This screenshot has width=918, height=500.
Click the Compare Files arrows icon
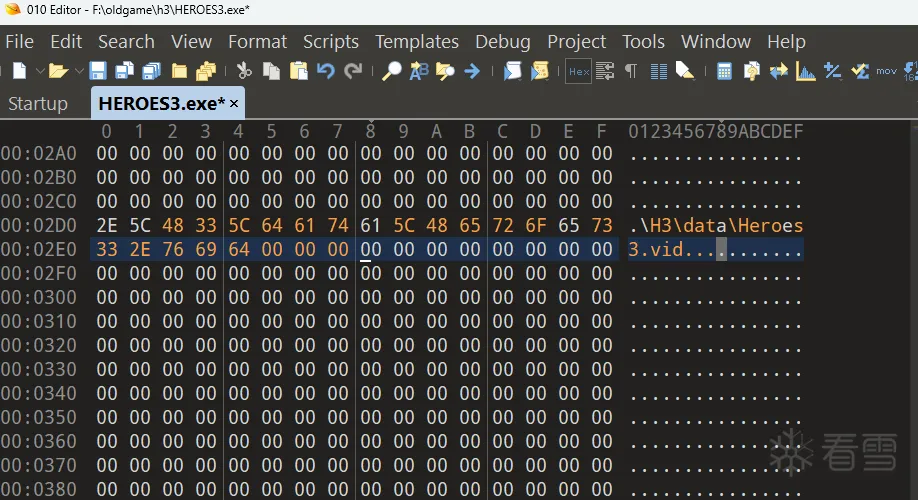pos(778,71)
